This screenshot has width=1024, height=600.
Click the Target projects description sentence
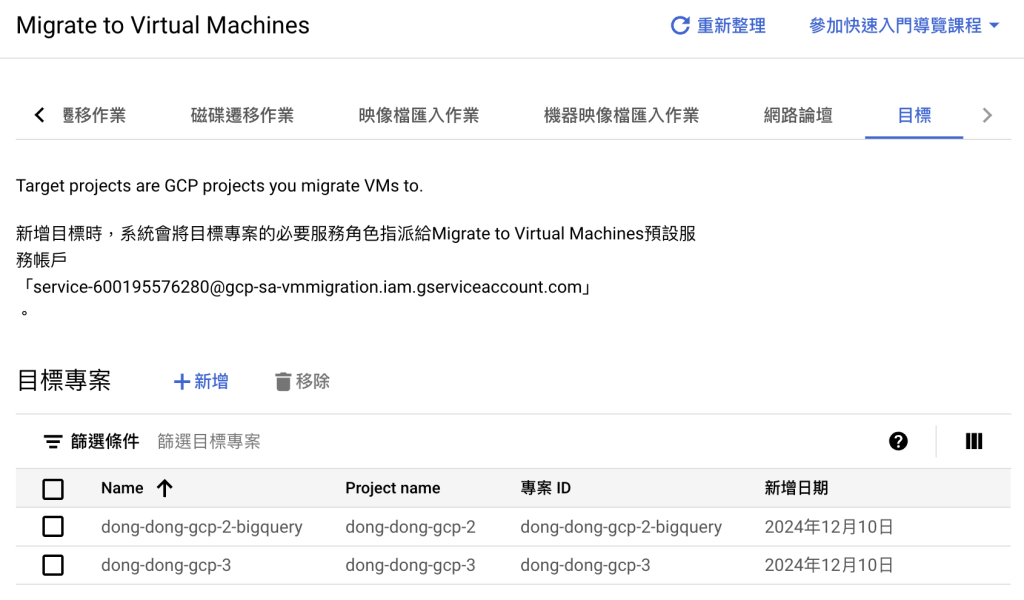click(x=219, y=186)
